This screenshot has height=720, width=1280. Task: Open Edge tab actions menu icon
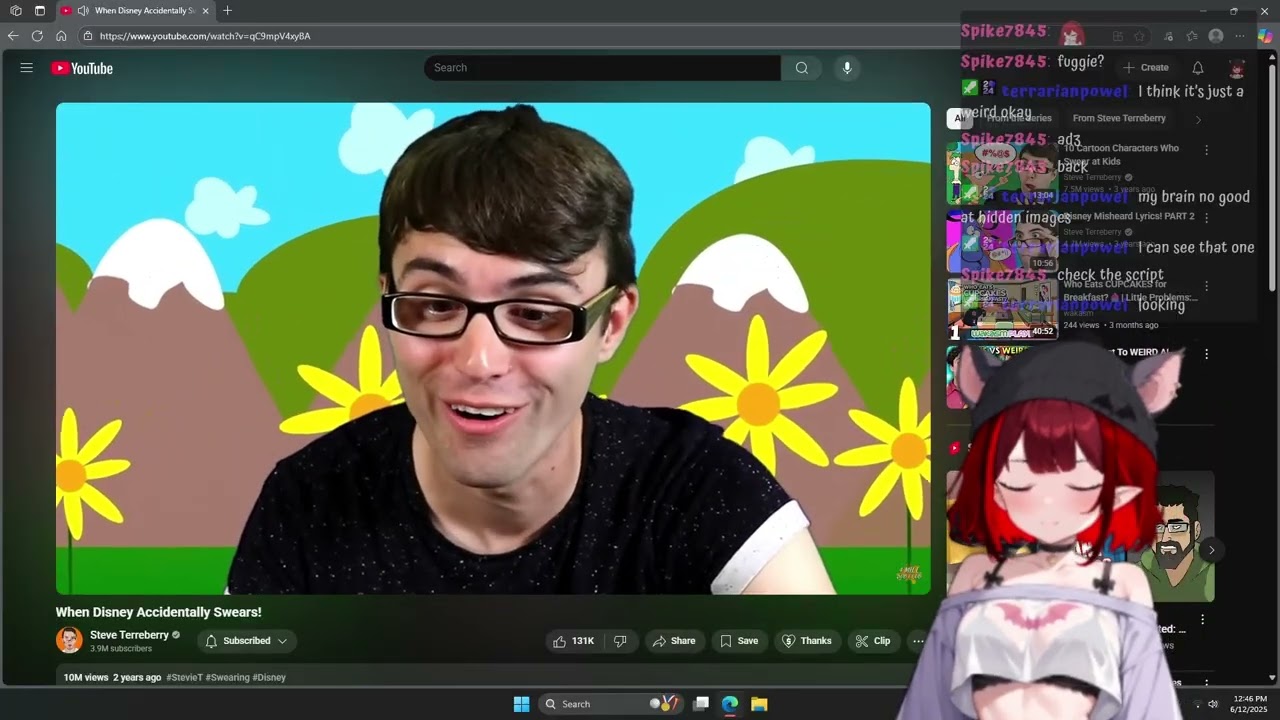[40, 11]
